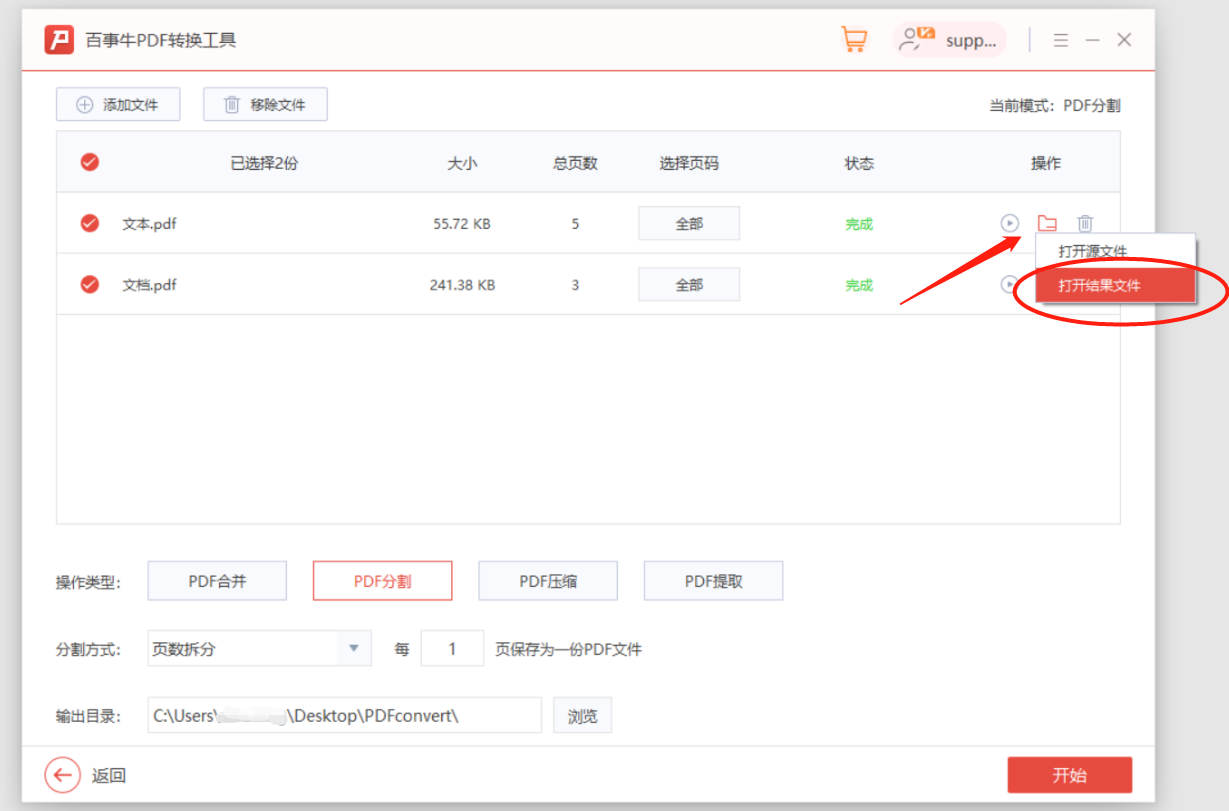Uncheck the 文本.pdf file checkbox
The height and width of the screenshot is (811, 1229).
click(90, 223)
